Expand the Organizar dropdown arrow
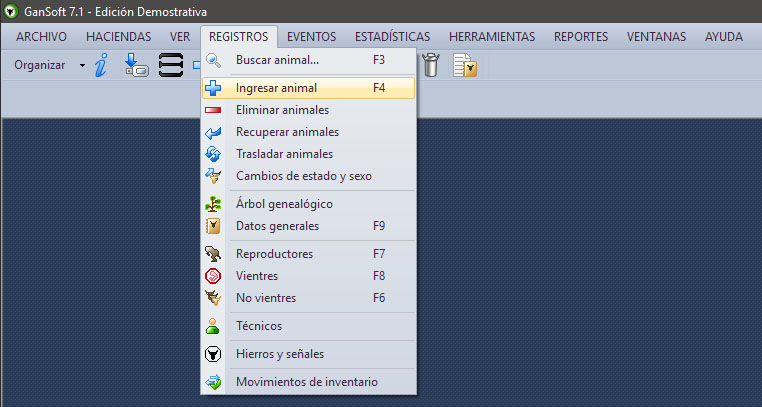The image size is (762, 407). [x=83, y=65]
